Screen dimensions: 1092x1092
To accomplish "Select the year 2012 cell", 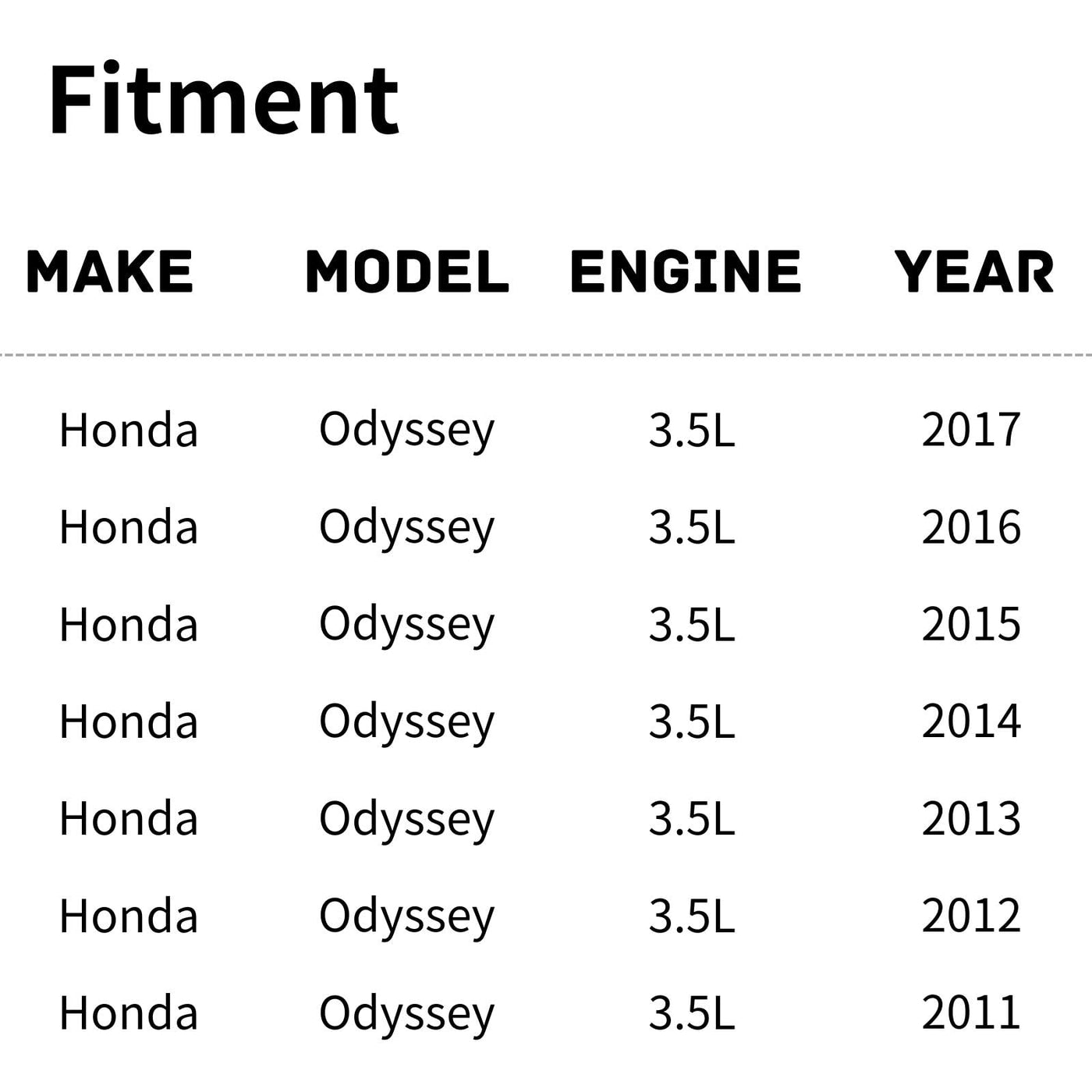I will (971, 916).
